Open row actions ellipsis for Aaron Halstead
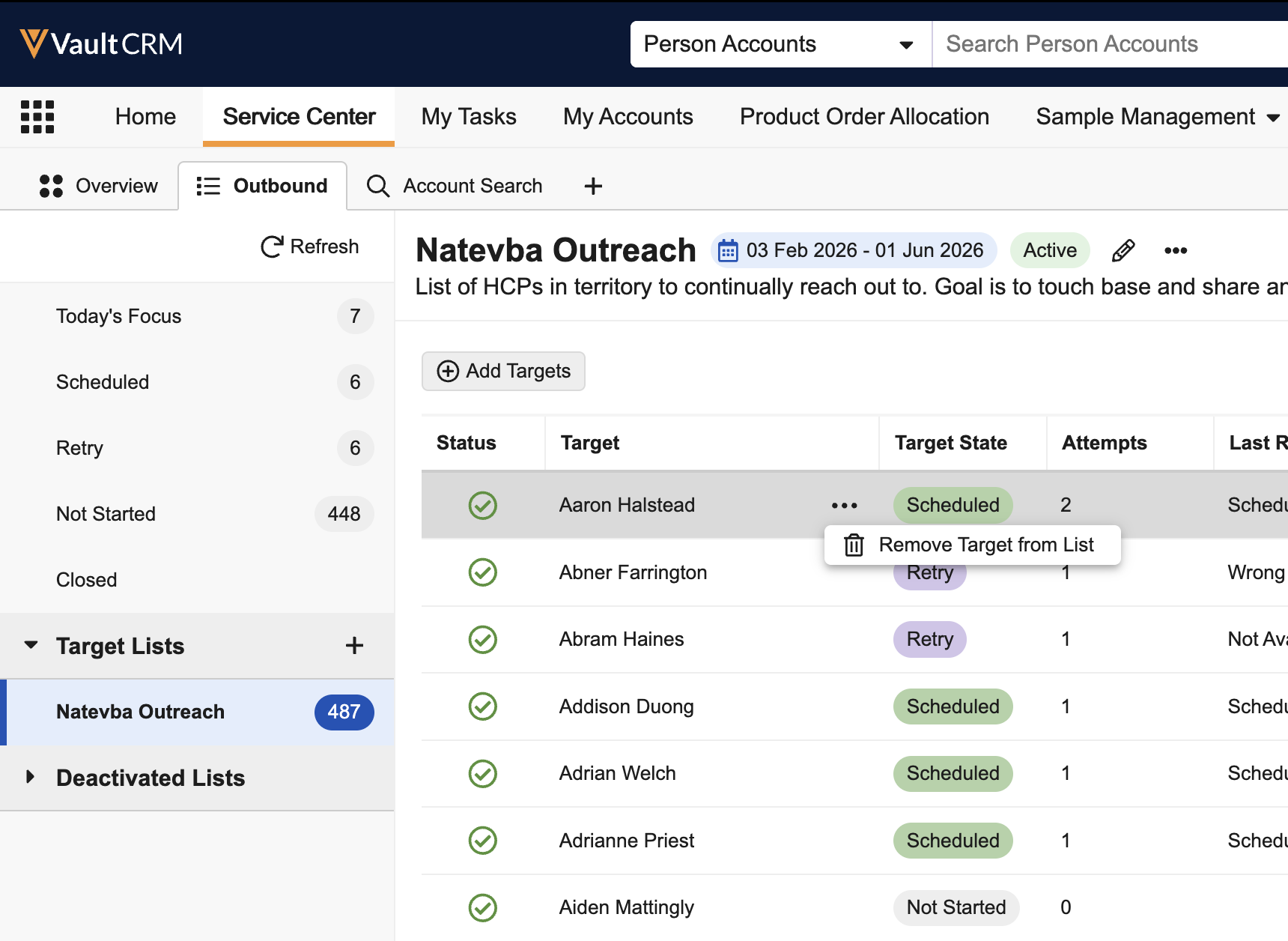Screen dimensions: 1288x941 (x=844, y=506)
